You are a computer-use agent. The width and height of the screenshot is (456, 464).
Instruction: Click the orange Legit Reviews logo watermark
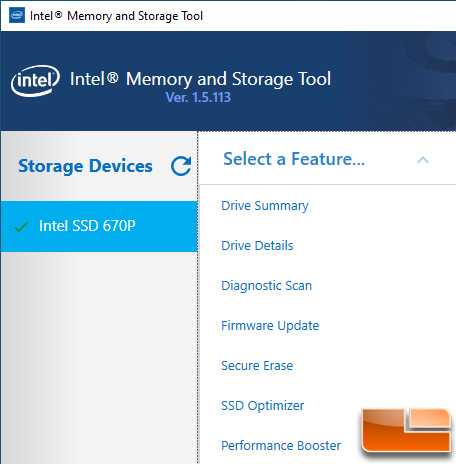[x=406, y=430]
